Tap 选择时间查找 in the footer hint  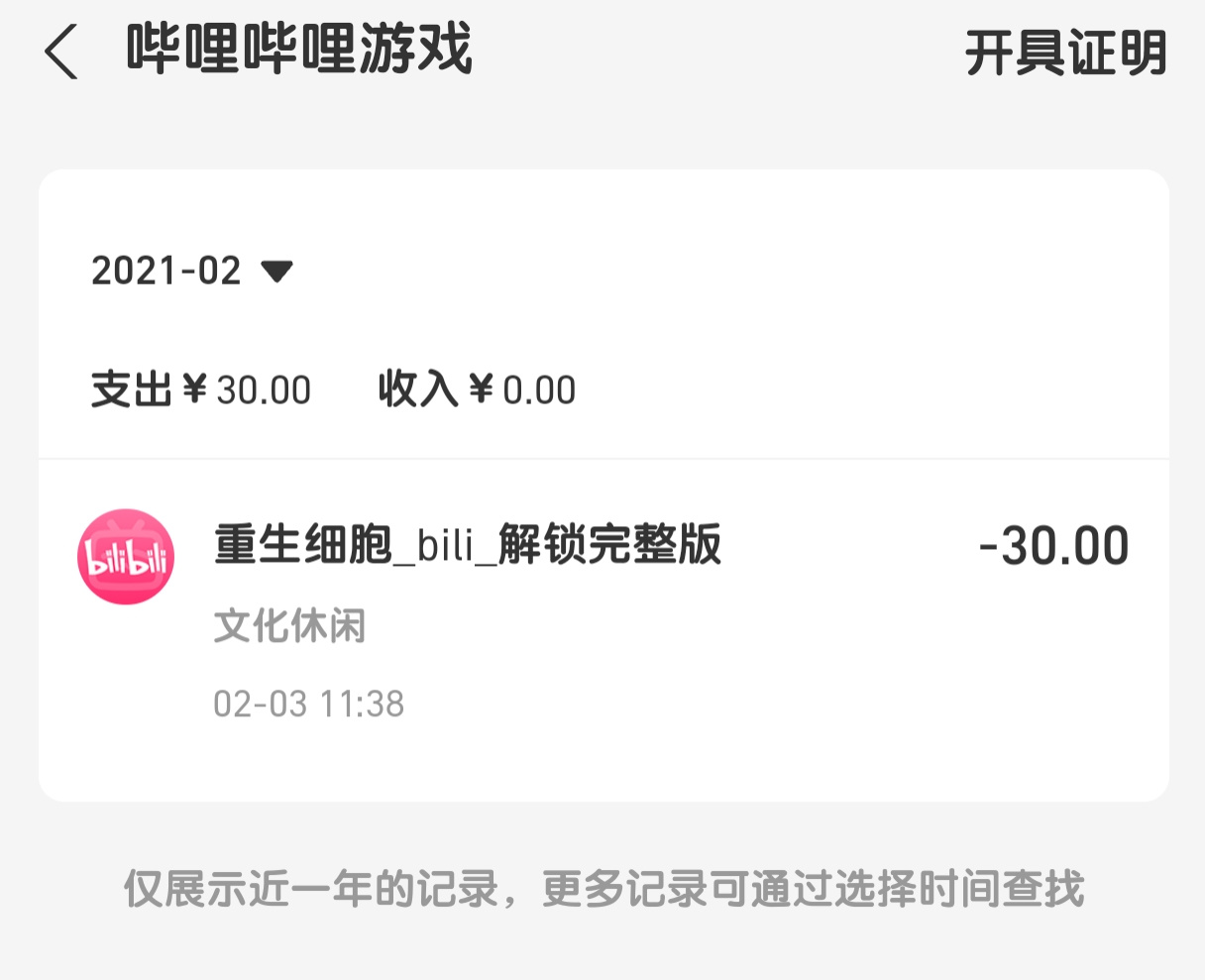click(960, 889)
